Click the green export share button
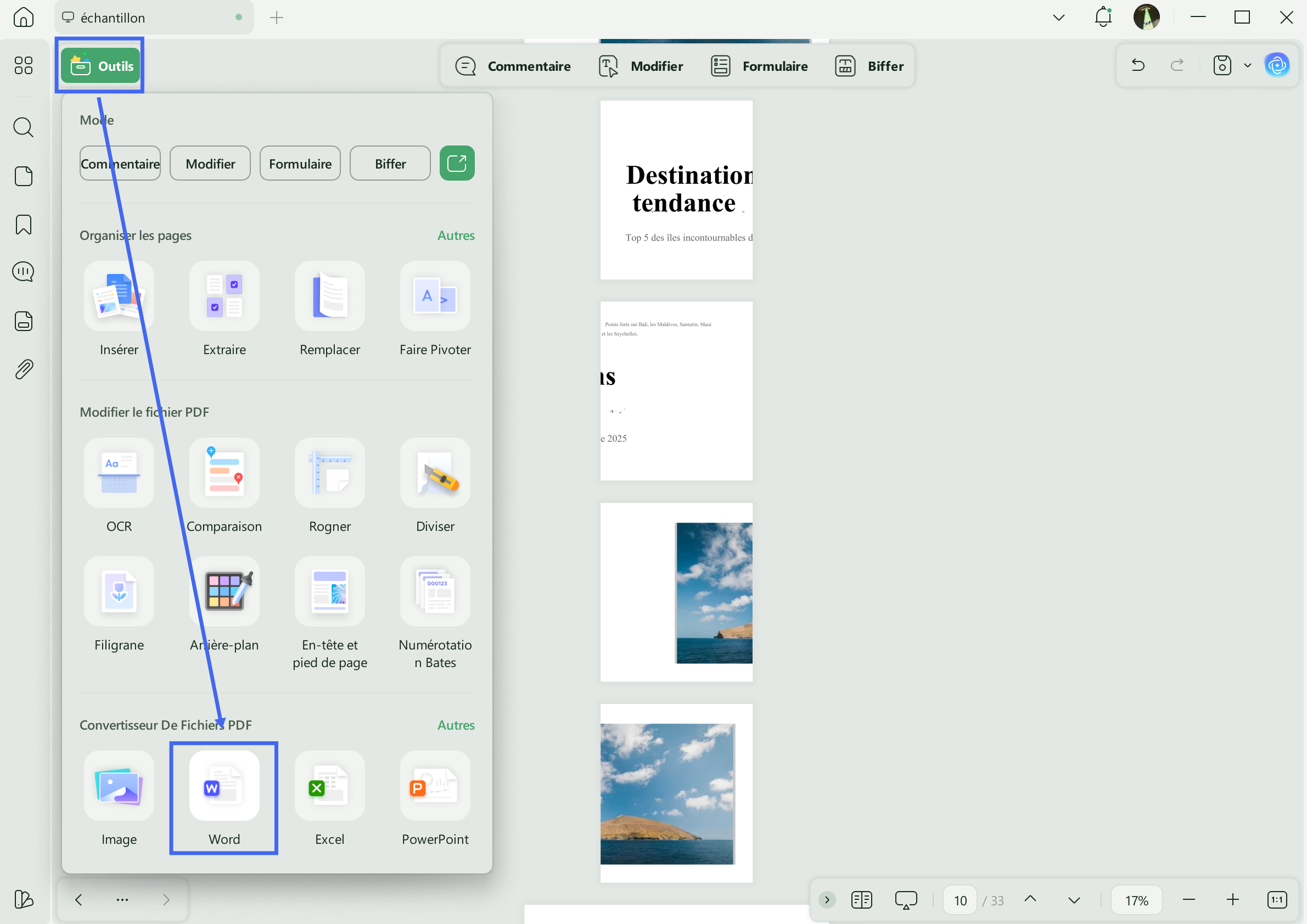Image resolution: width=1307 pixels, height=924 pixels. coord(457,164)
